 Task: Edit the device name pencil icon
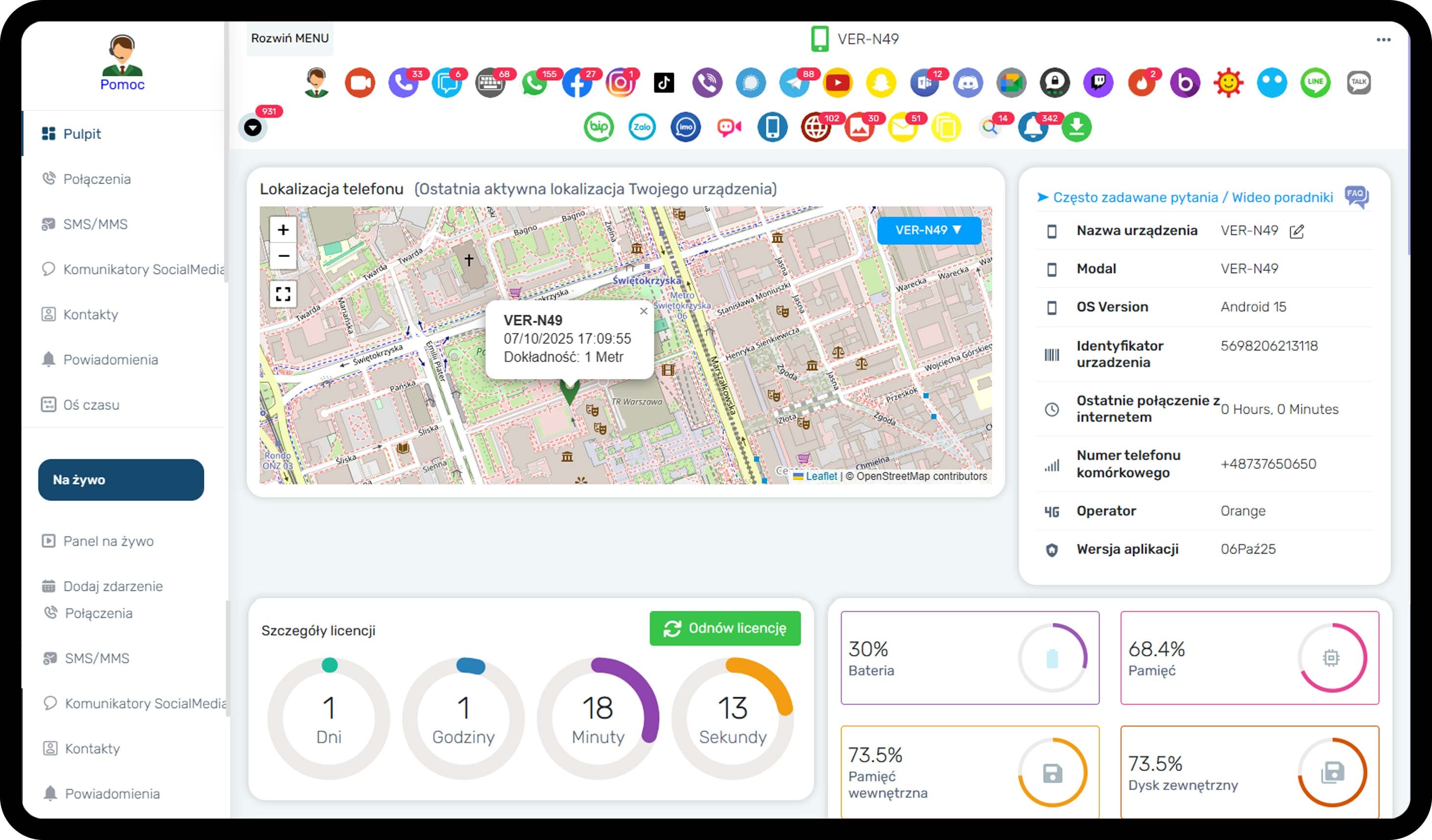pos(1297,232)
